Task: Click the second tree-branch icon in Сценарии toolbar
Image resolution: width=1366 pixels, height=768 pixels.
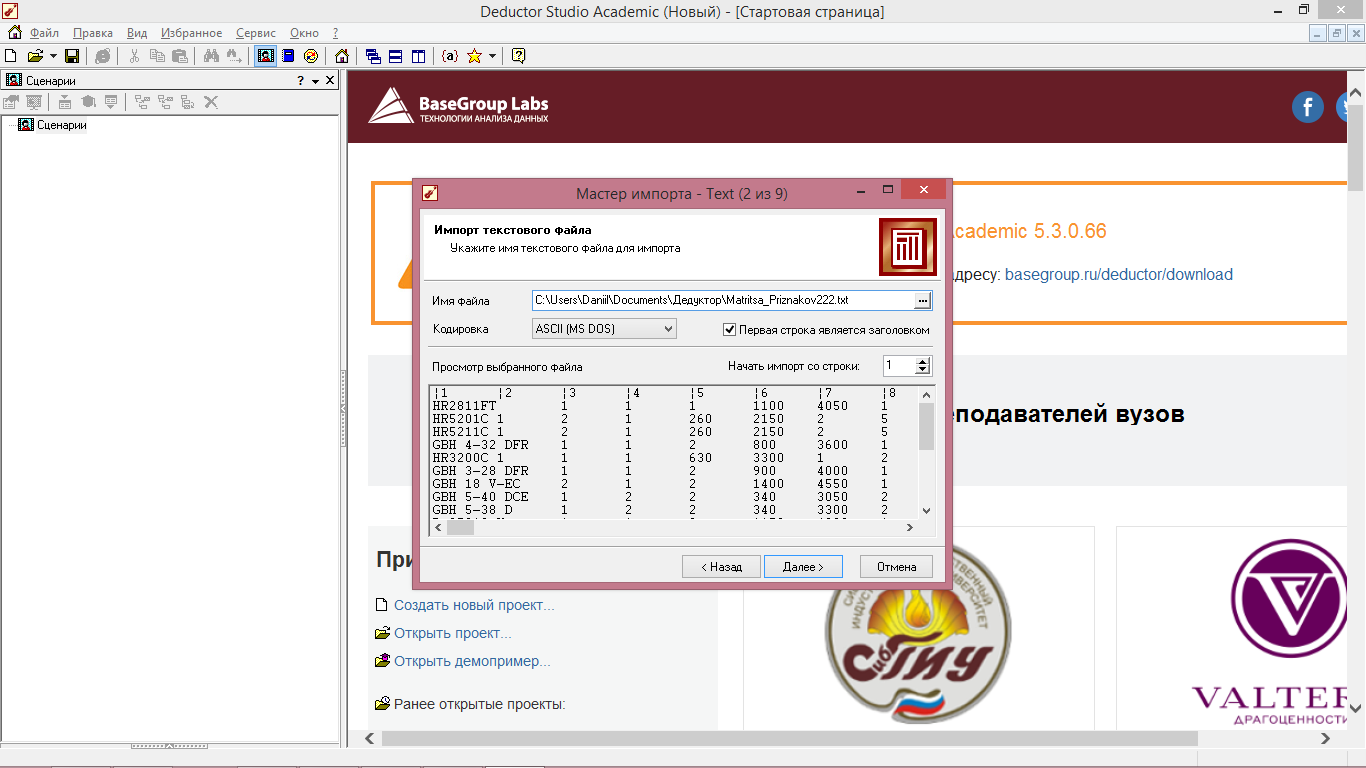Action: [x=165, y=102]
